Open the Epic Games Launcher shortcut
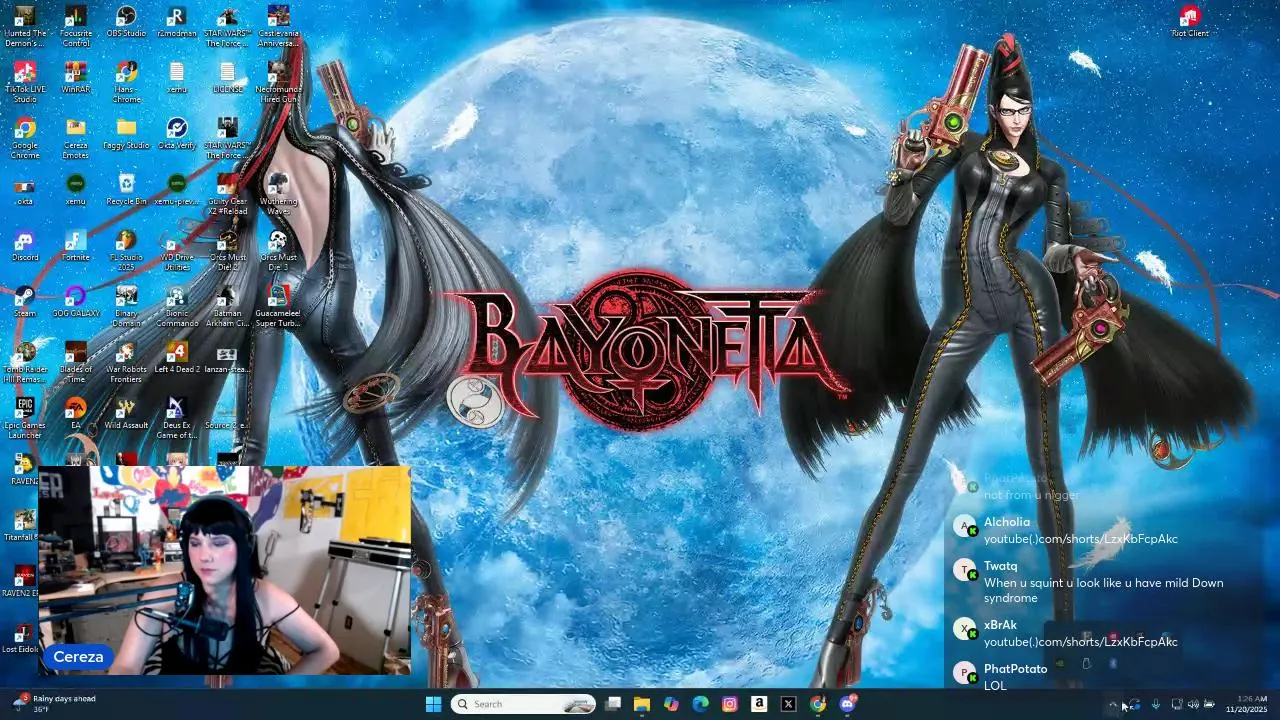 25,418
